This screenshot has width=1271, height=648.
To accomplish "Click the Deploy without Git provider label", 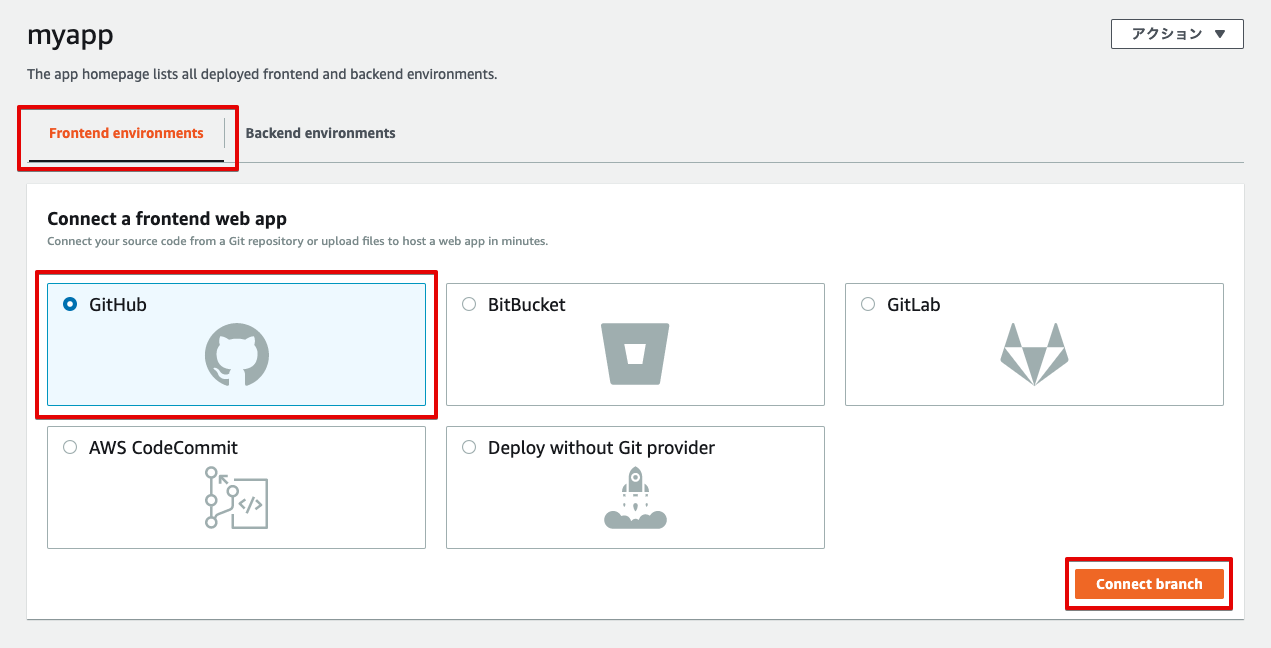I will click(602, 447).
